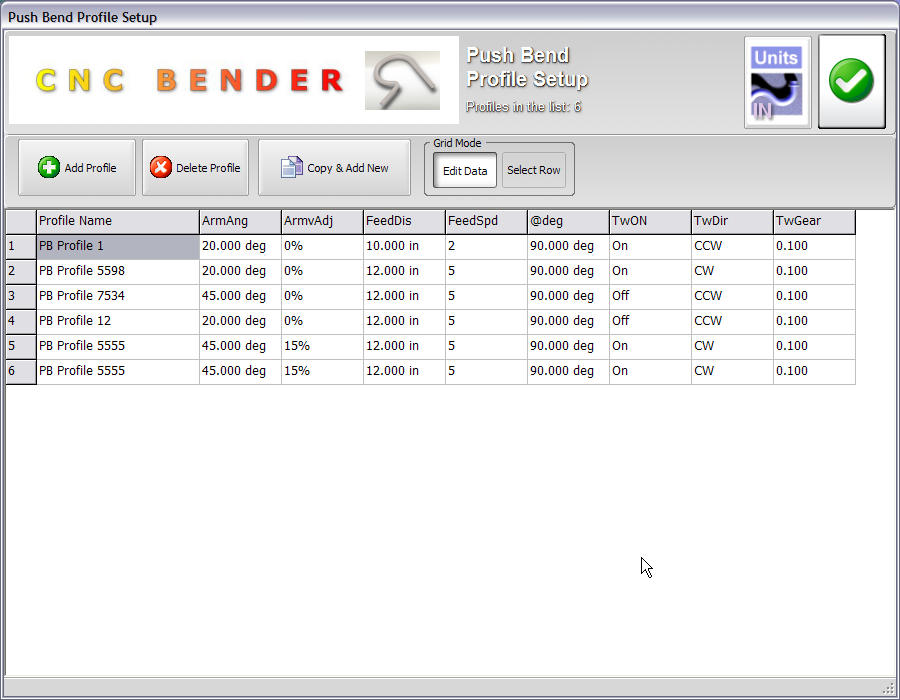
Task: Select row number 5 header
Action: click(x=20, y=346)
